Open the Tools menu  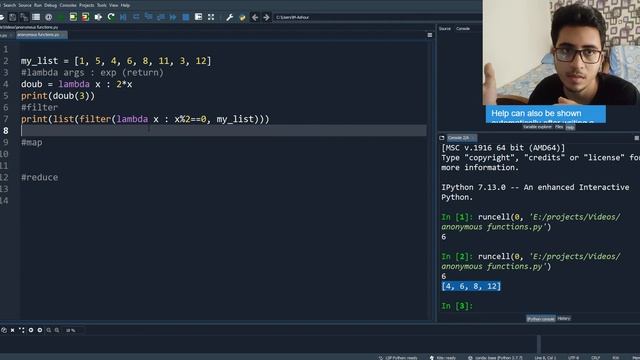(x=102, y=5)
